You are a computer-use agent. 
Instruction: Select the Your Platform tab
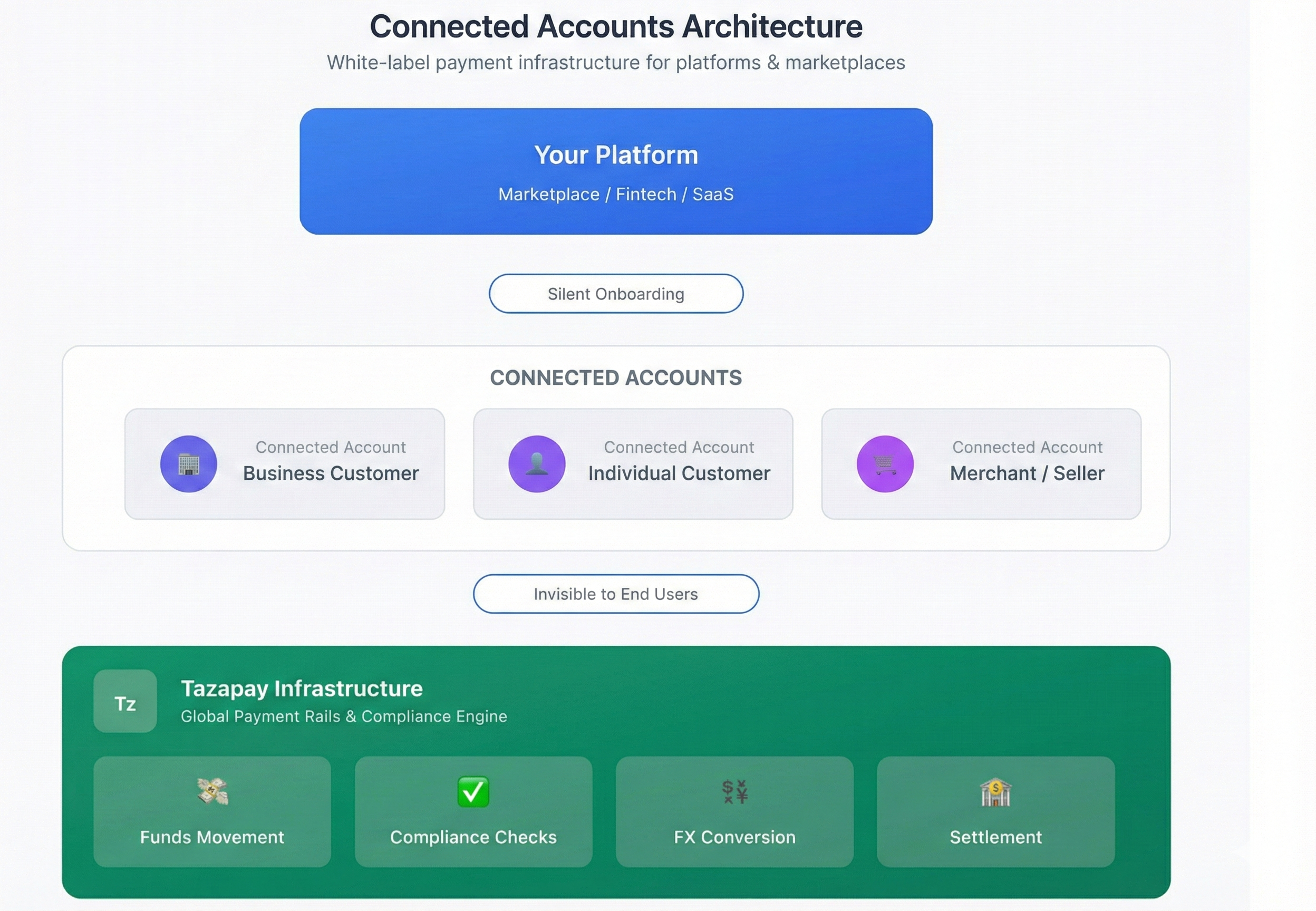(615, 154)
